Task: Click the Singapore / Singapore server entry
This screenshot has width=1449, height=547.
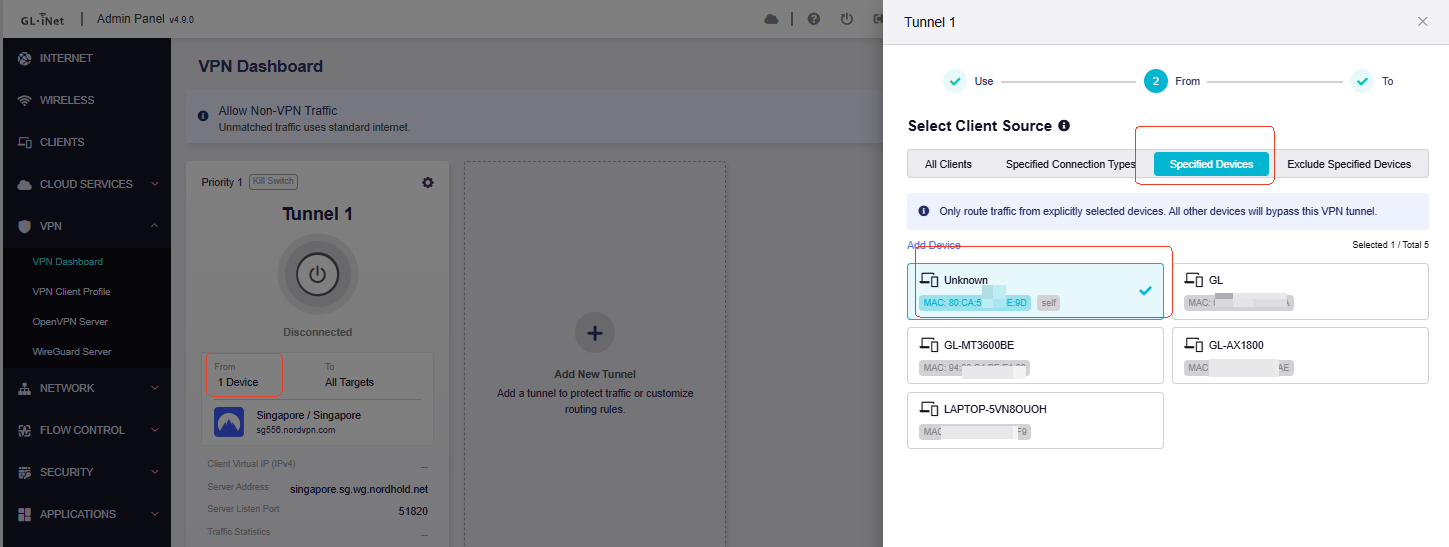Action: (317, 421)
